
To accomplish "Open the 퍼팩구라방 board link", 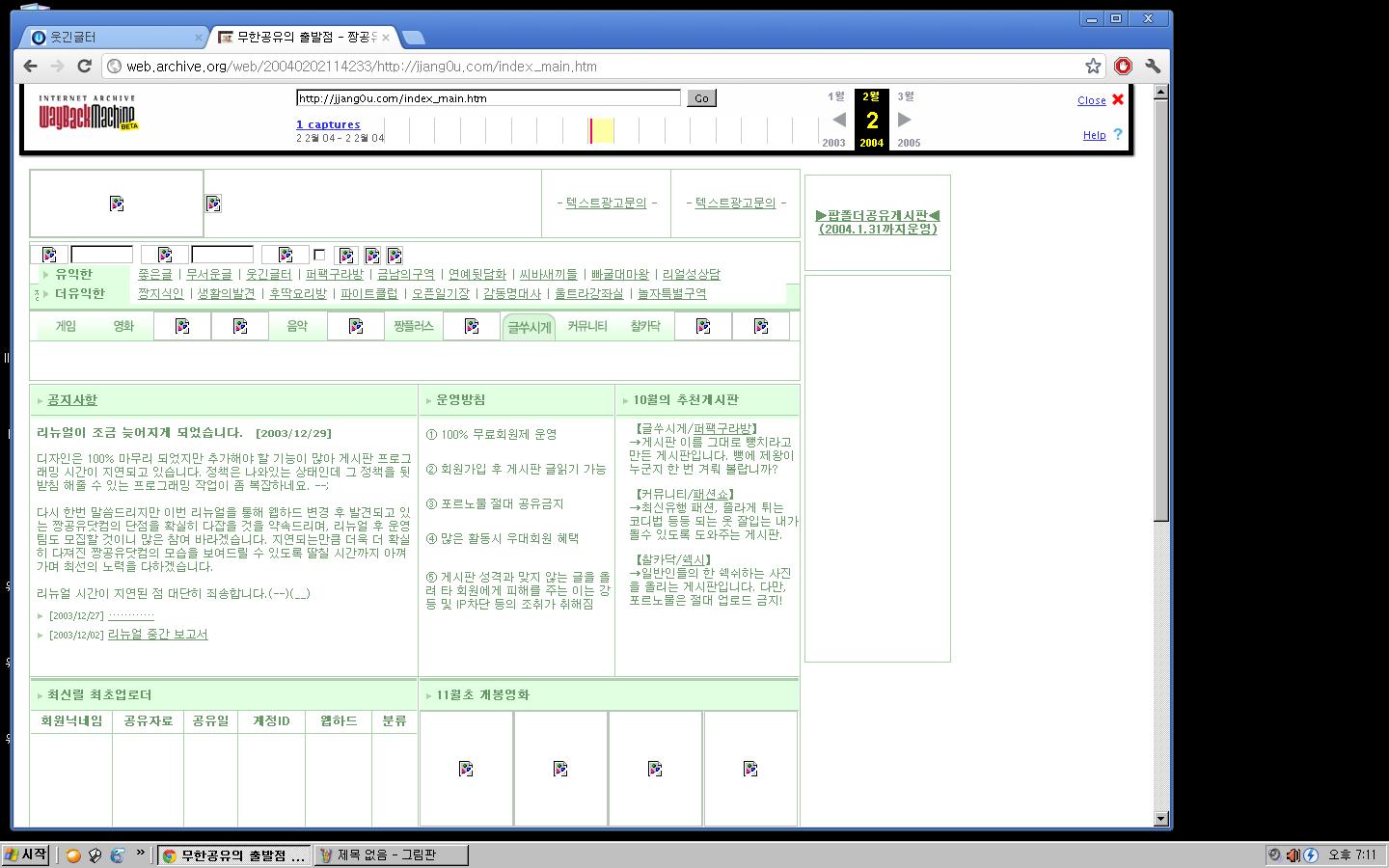I will click(x=335, y=274).
